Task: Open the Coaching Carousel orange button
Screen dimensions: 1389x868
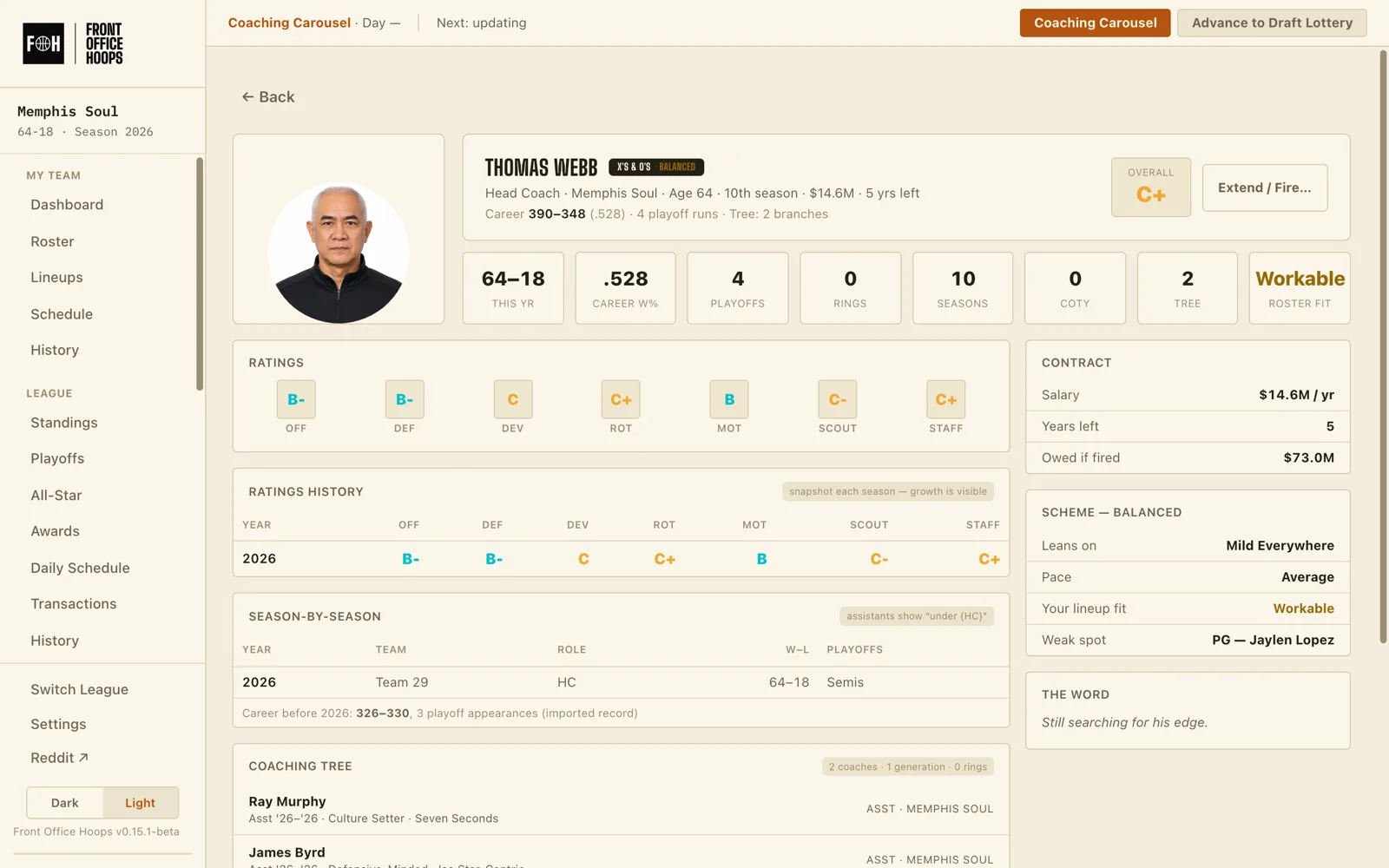Action: (1095, 23)
